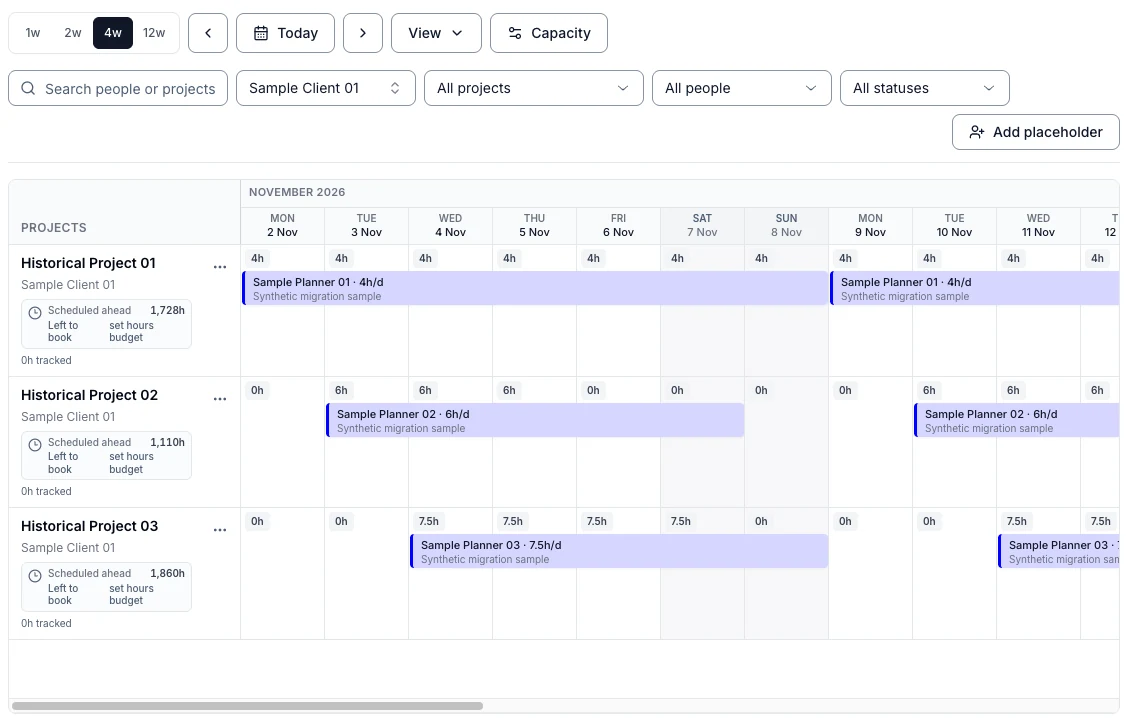Click the SAT 7 Nov column header
The width and height of the screenshot is (1128, 718).
coord(702,225)
